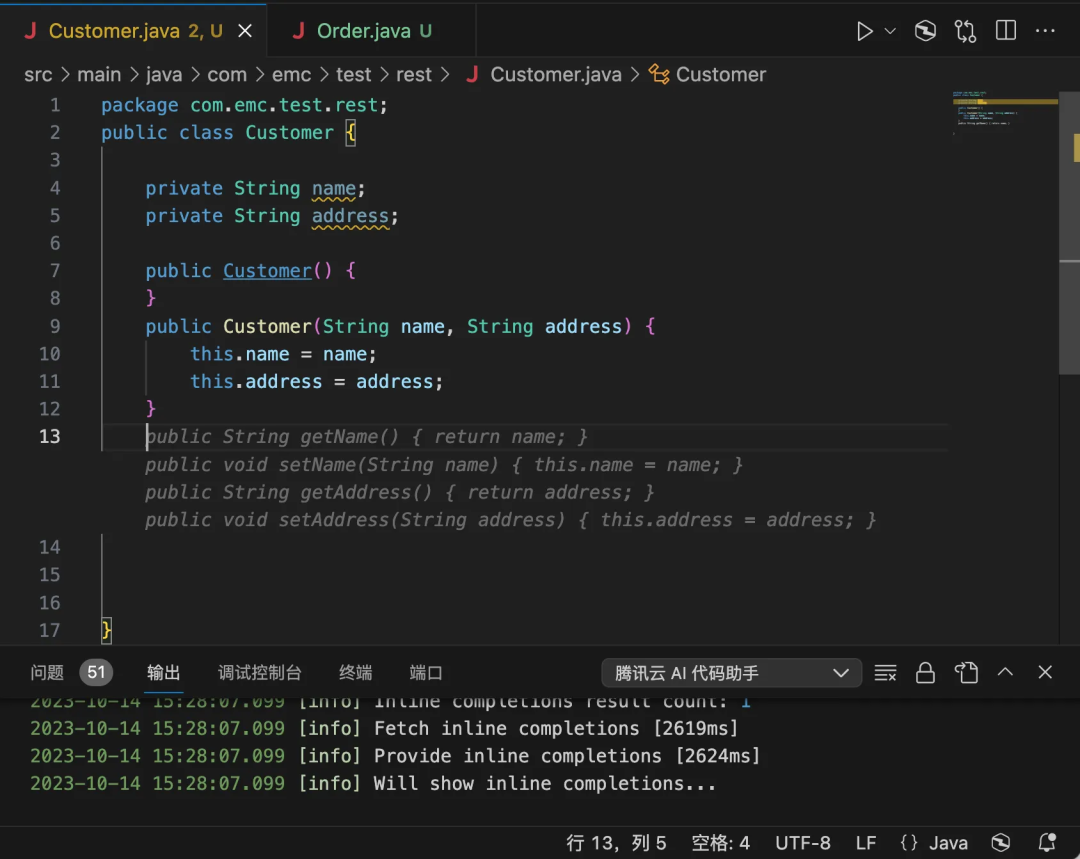Click line number 1 in gutter
Image resolution: width=1080 pixels, height=859 pixels.
tap(54, 105)
